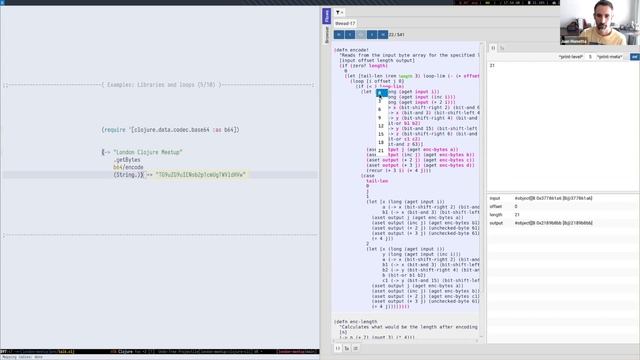Image resolution: width=640 pixels, height=360 pixels.
Task: Jump to first step in debugger
Action: (339, 35)
